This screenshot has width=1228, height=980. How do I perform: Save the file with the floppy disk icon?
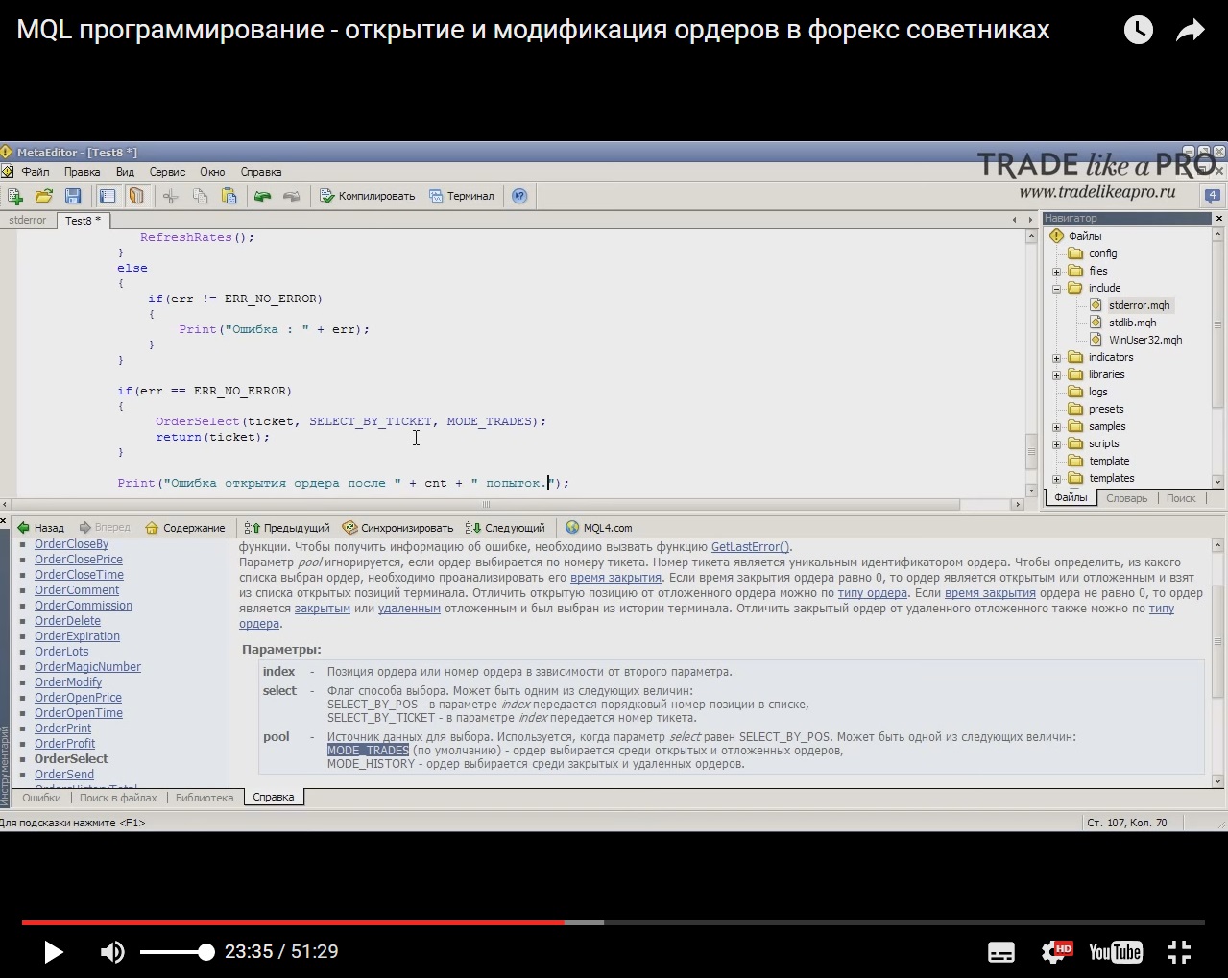coord(73,196)
